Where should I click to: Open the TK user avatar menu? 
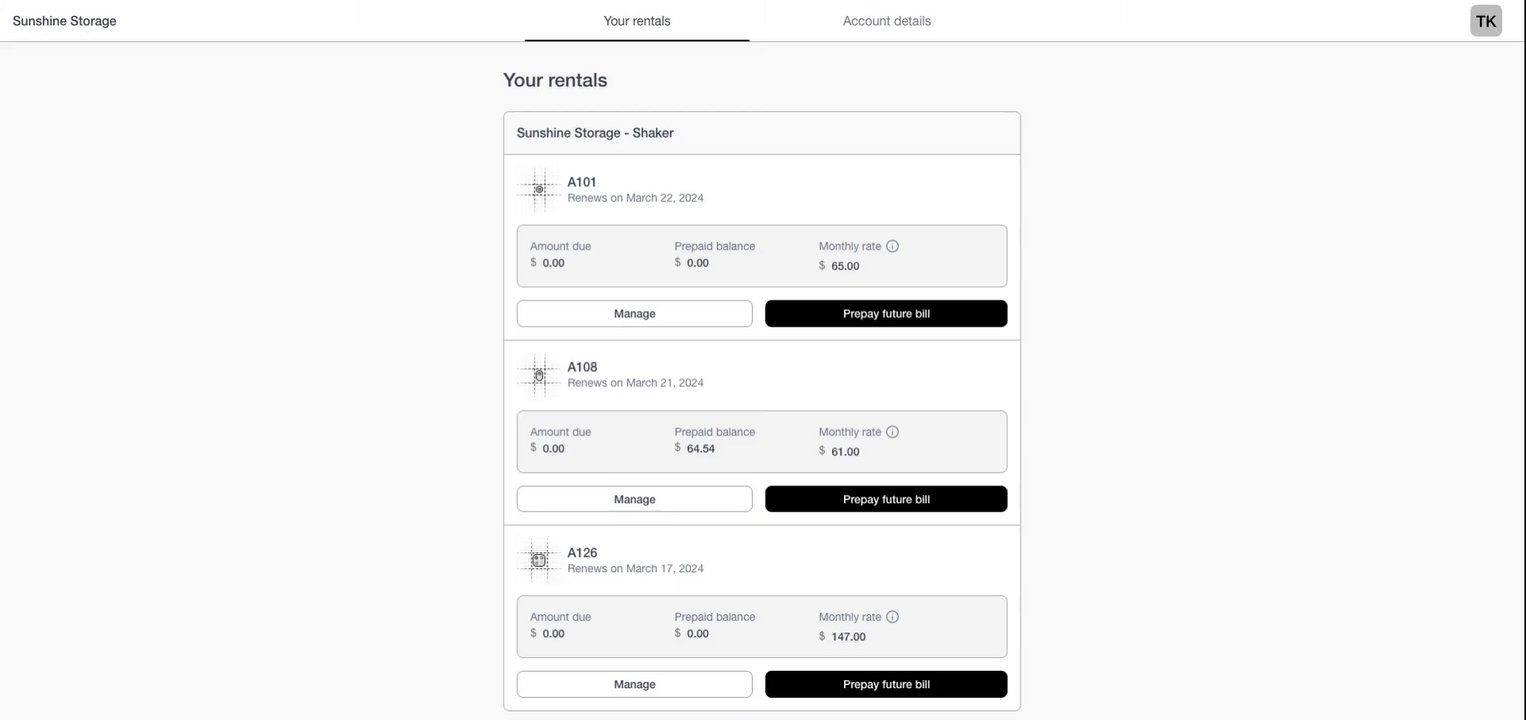[1485, 21]
